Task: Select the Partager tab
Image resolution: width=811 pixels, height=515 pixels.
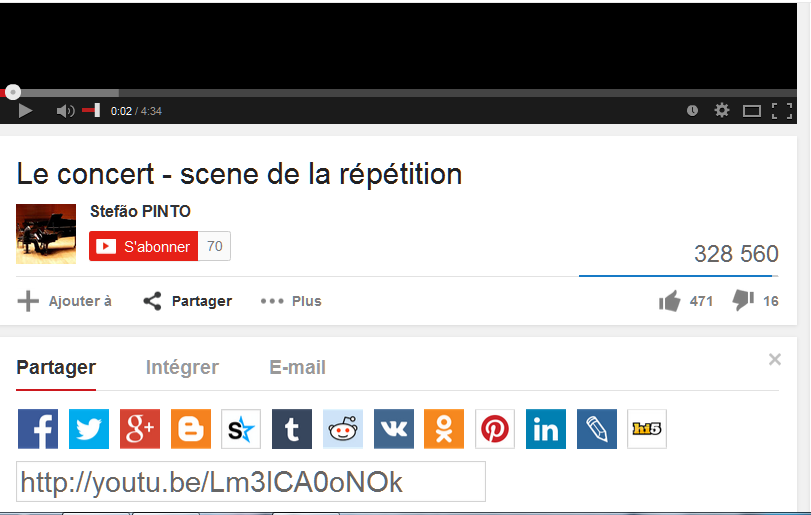Action: click(x=56, y=368)
